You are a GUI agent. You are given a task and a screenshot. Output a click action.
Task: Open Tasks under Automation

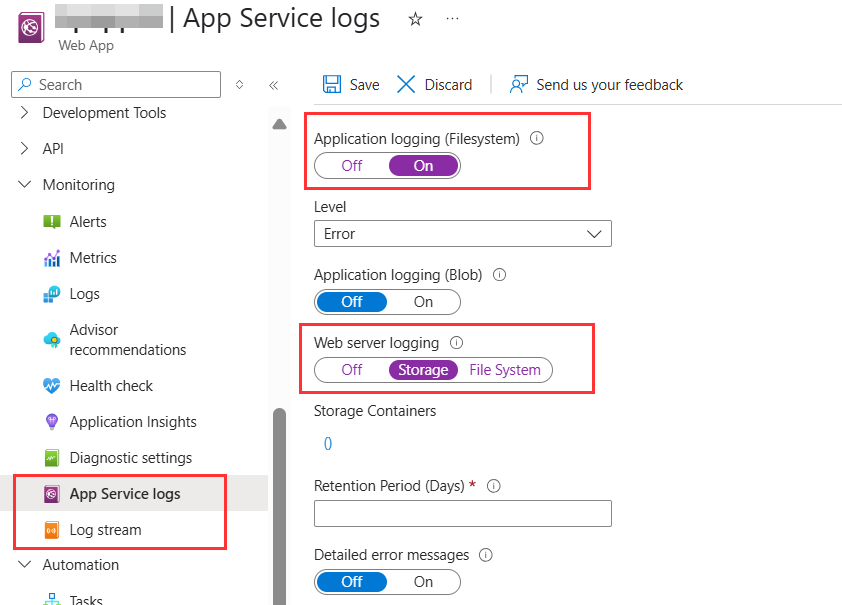pos(86,599)
